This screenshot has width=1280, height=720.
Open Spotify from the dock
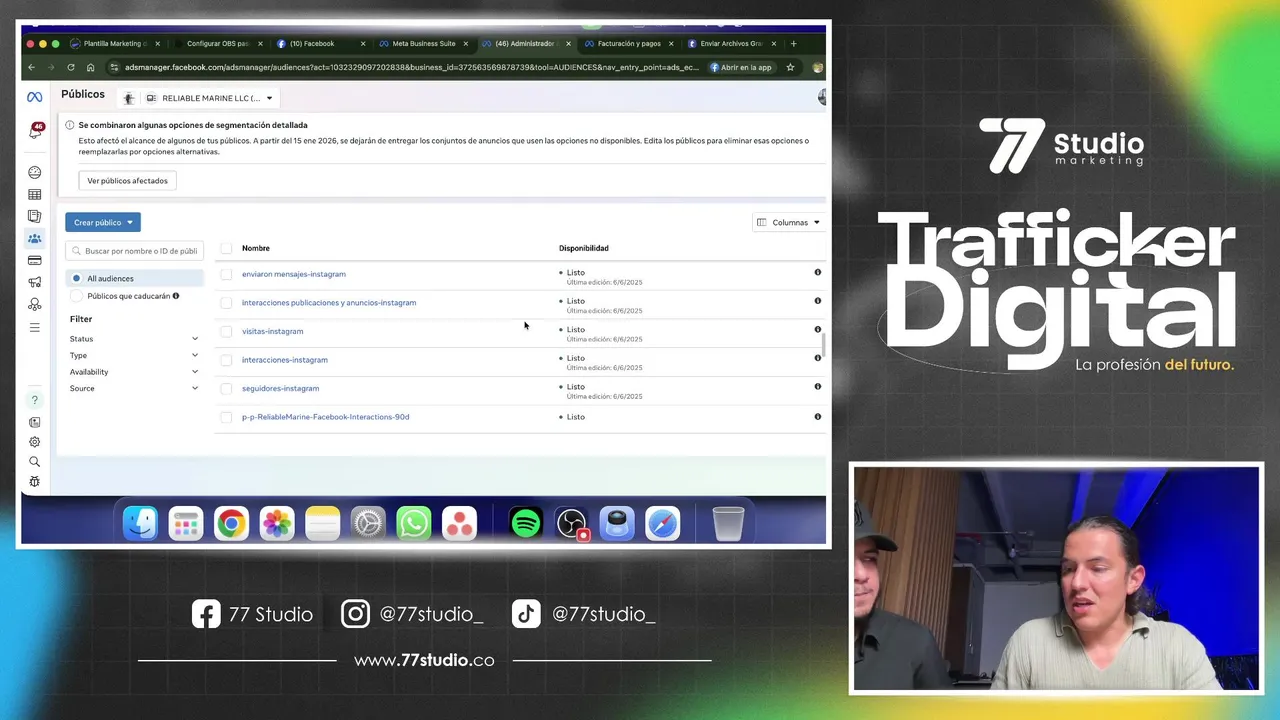[525, 523]
